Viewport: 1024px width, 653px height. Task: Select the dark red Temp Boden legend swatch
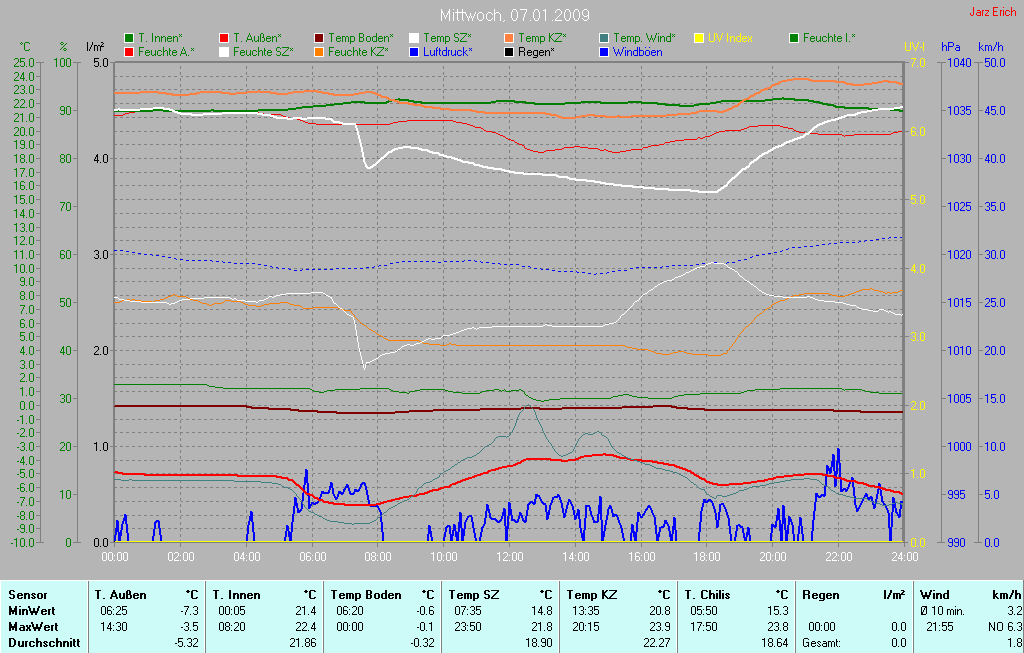319,38
